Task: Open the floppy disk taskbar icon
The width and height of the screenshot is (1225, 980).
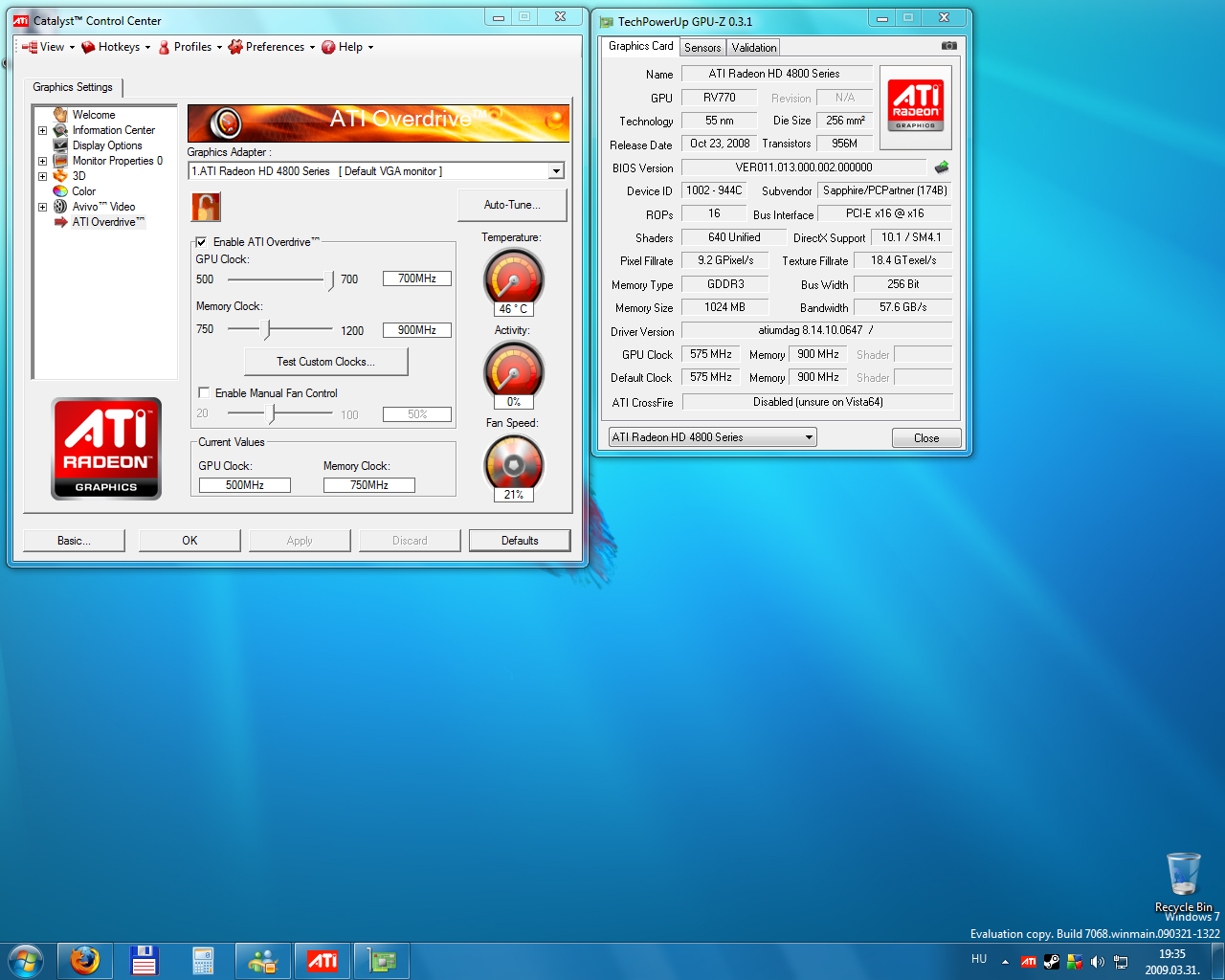Action: [x=145, y=961]
